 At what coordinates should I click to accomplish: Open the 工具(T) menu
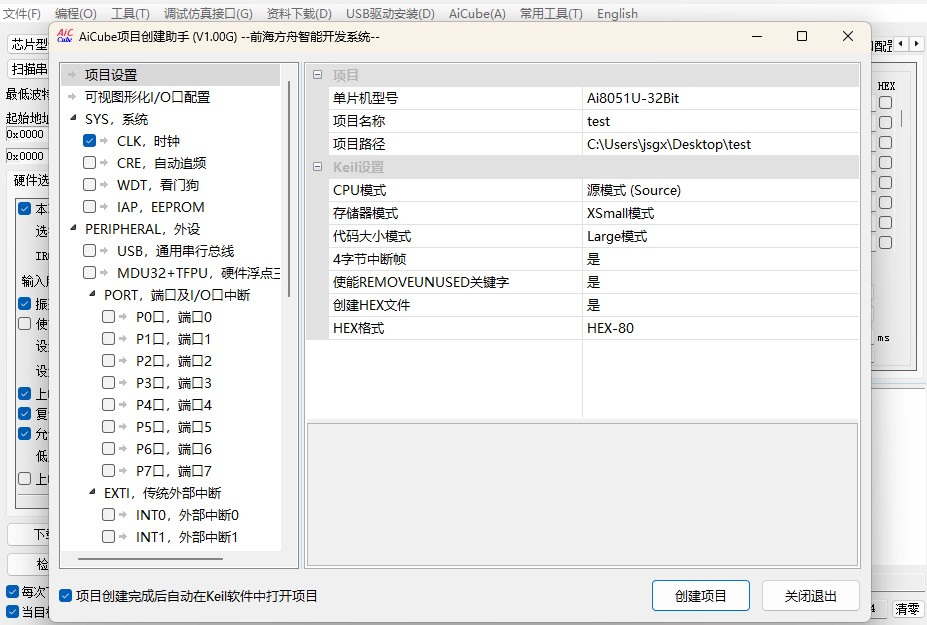pos(130,14)
